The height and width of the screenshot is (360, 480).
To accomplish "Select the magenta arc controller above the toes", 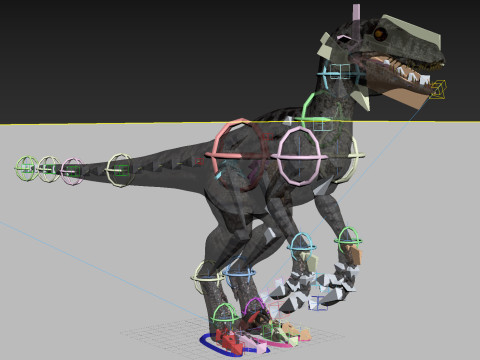I will coord(255,307).
